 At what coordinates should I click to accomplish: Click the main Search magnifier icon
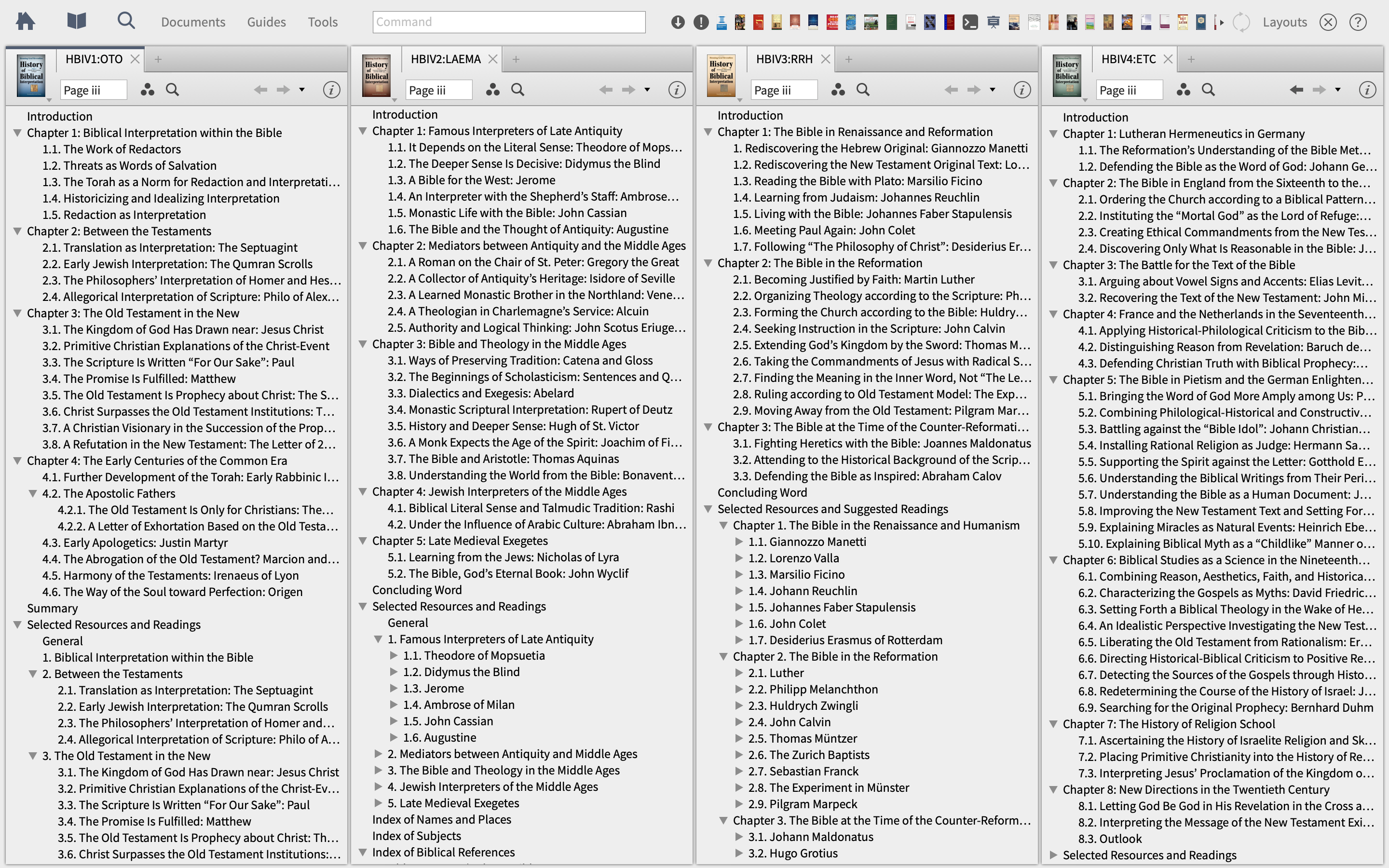(126, 21)
